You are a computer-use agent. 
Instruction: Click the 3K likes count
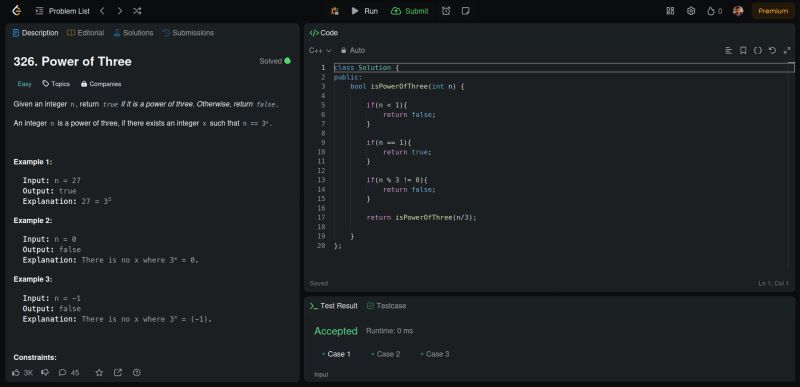[28, 373]
